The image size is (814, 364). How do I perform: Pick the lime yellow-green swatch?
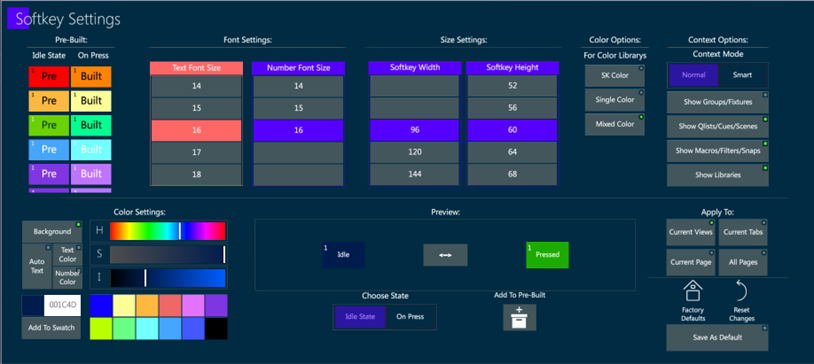click(101, 329)
